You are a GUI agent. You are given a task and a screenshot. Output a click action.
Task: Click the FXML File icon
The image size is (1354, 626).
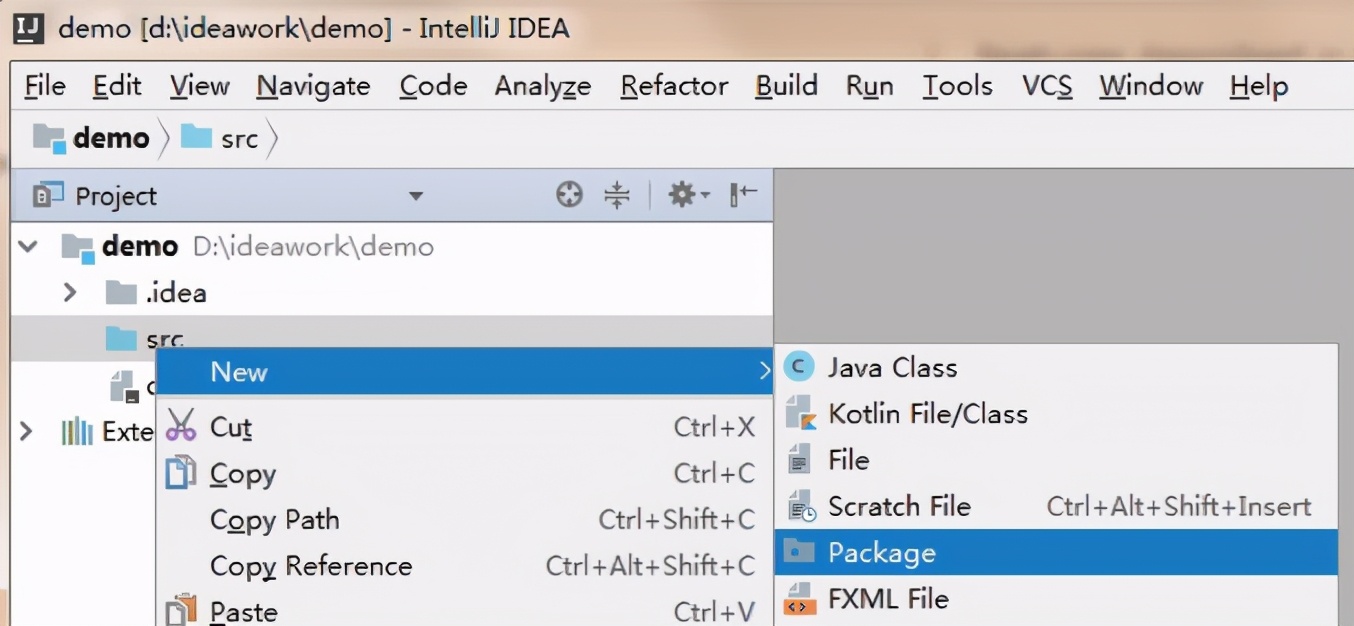pos(800,599)
